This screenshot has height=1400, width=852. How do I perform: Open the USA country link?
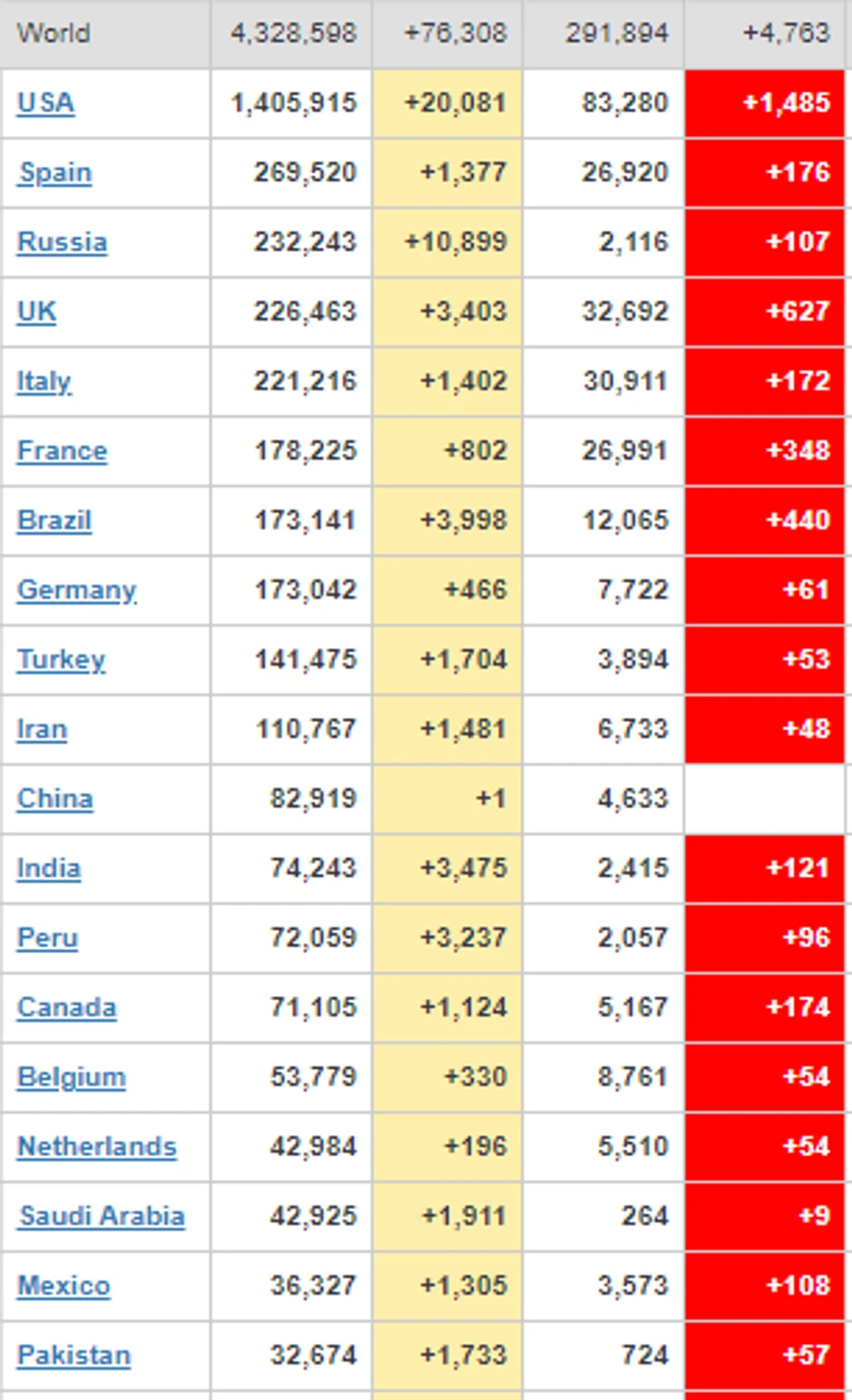click(45, 103)
